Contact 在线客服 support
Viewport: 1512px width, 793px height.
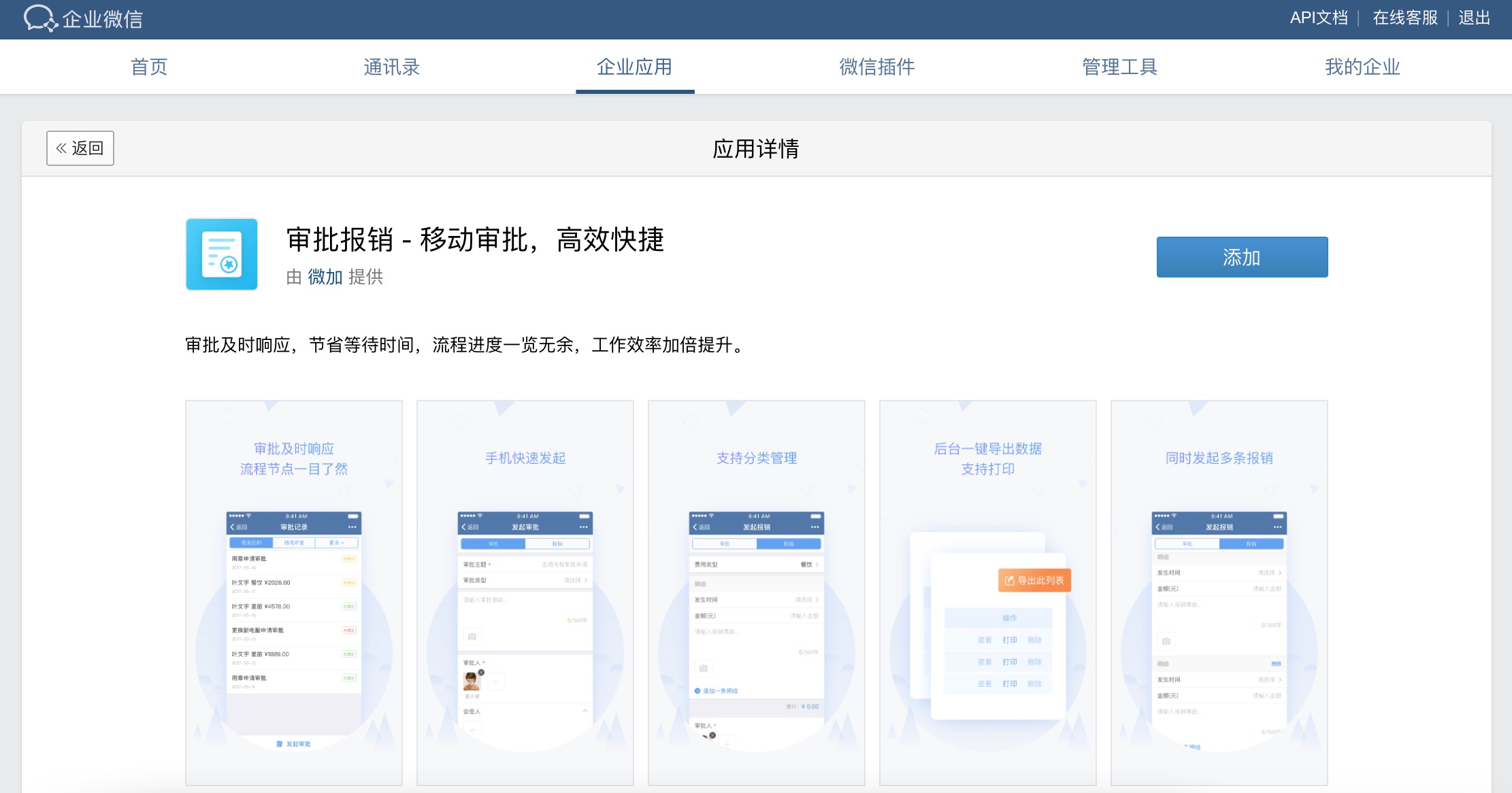pos(1405,18)
